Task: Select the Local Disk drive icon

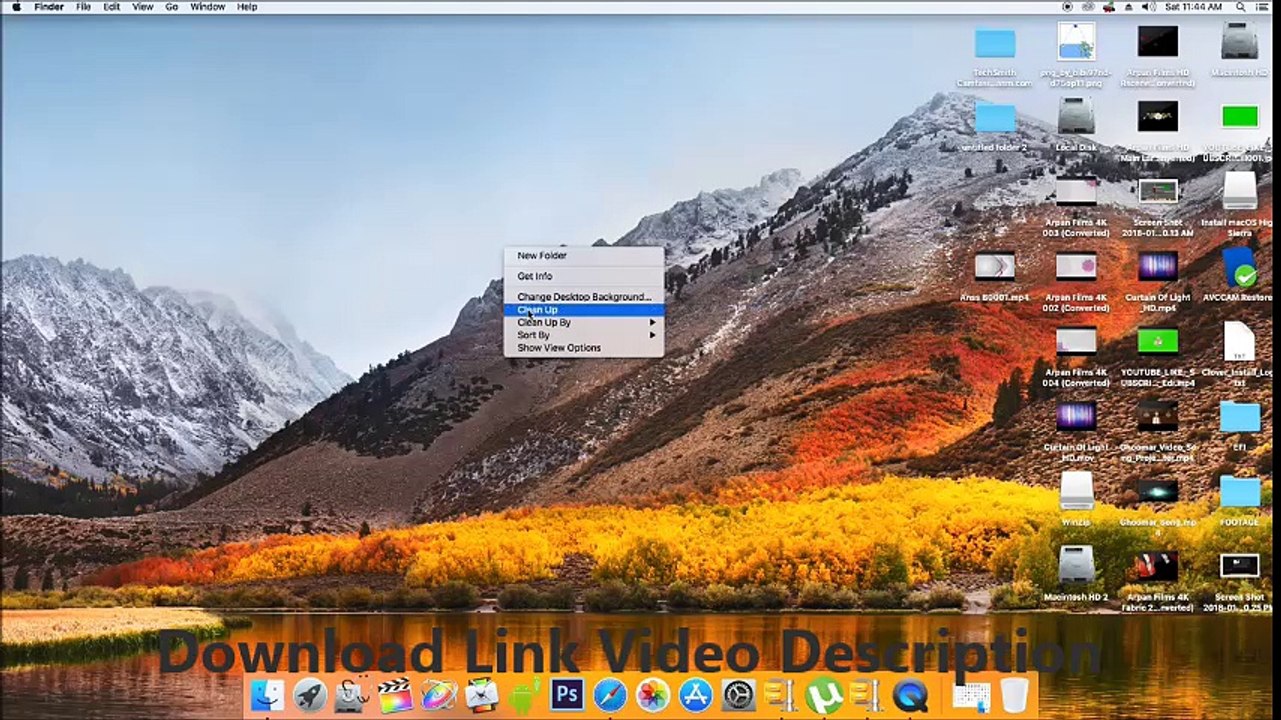Action: point(1076,116)
